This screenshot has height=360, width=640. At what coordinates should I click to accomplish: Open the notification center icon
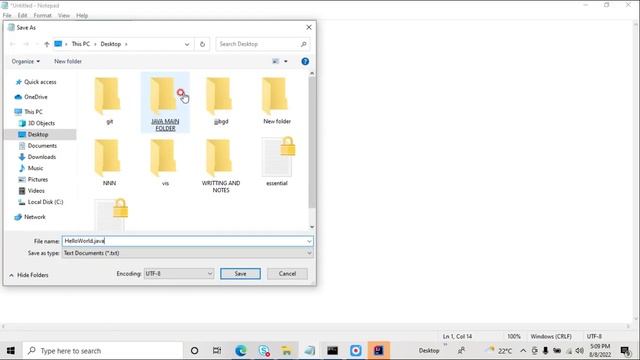coord(625,351)
